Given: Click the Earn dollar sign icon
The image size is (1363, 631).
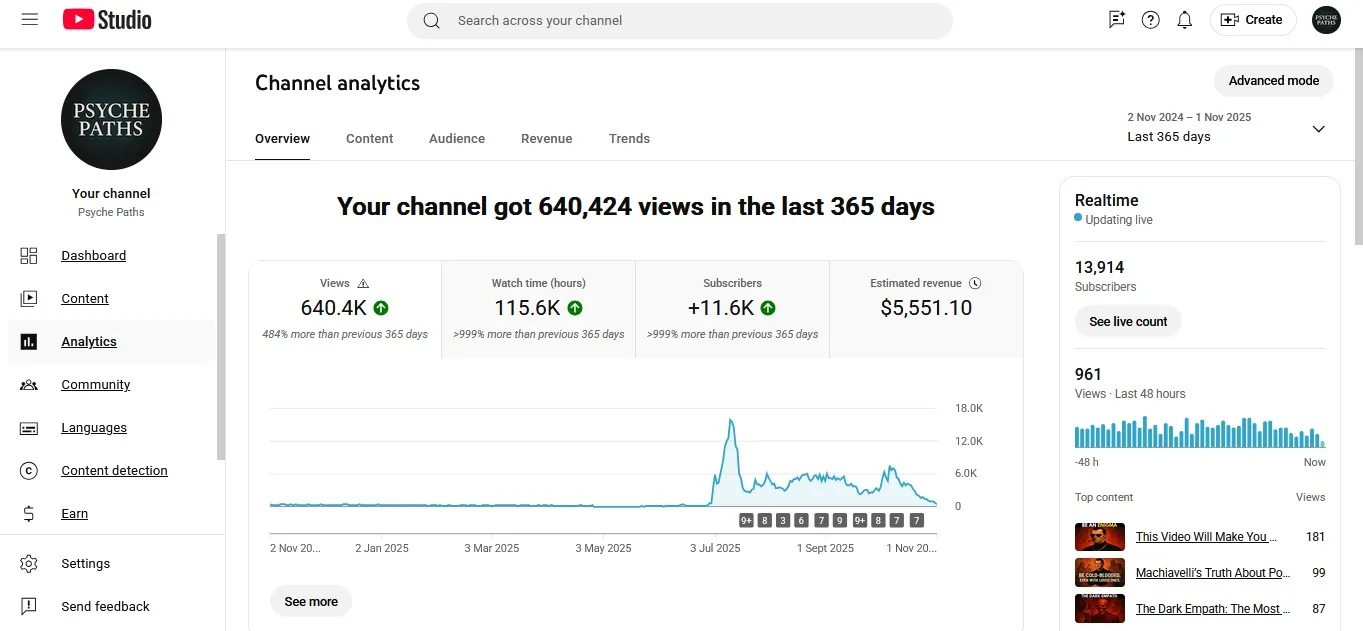Looking at the screenshot, I should tap(29, 514).
